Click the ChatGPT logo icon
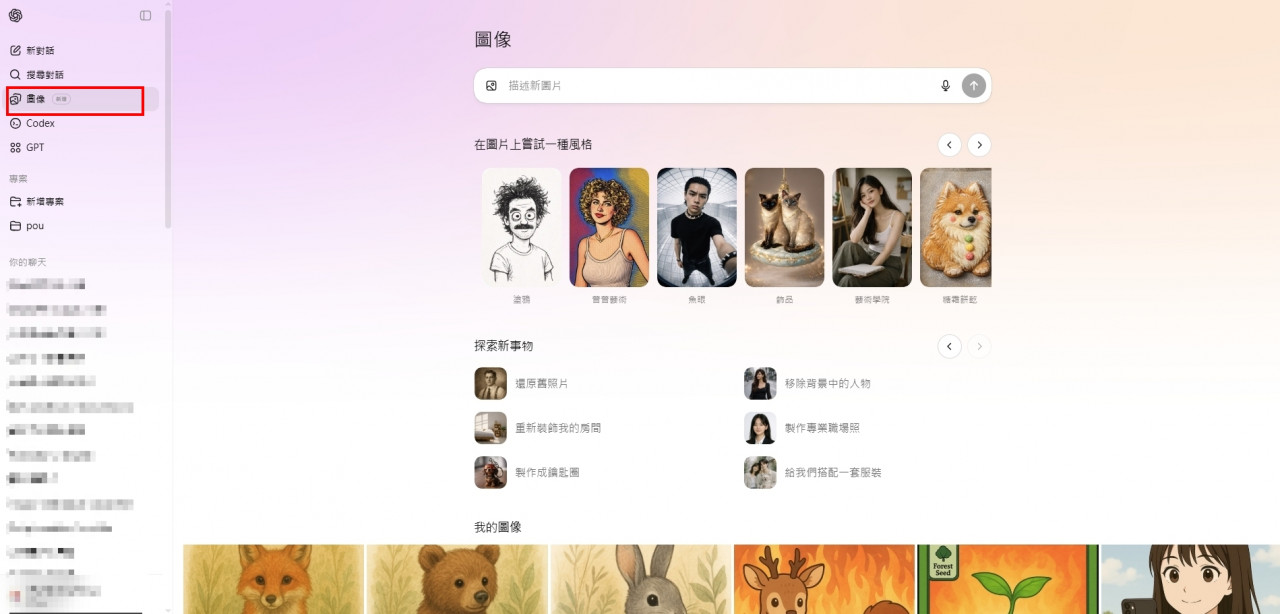 16,16
